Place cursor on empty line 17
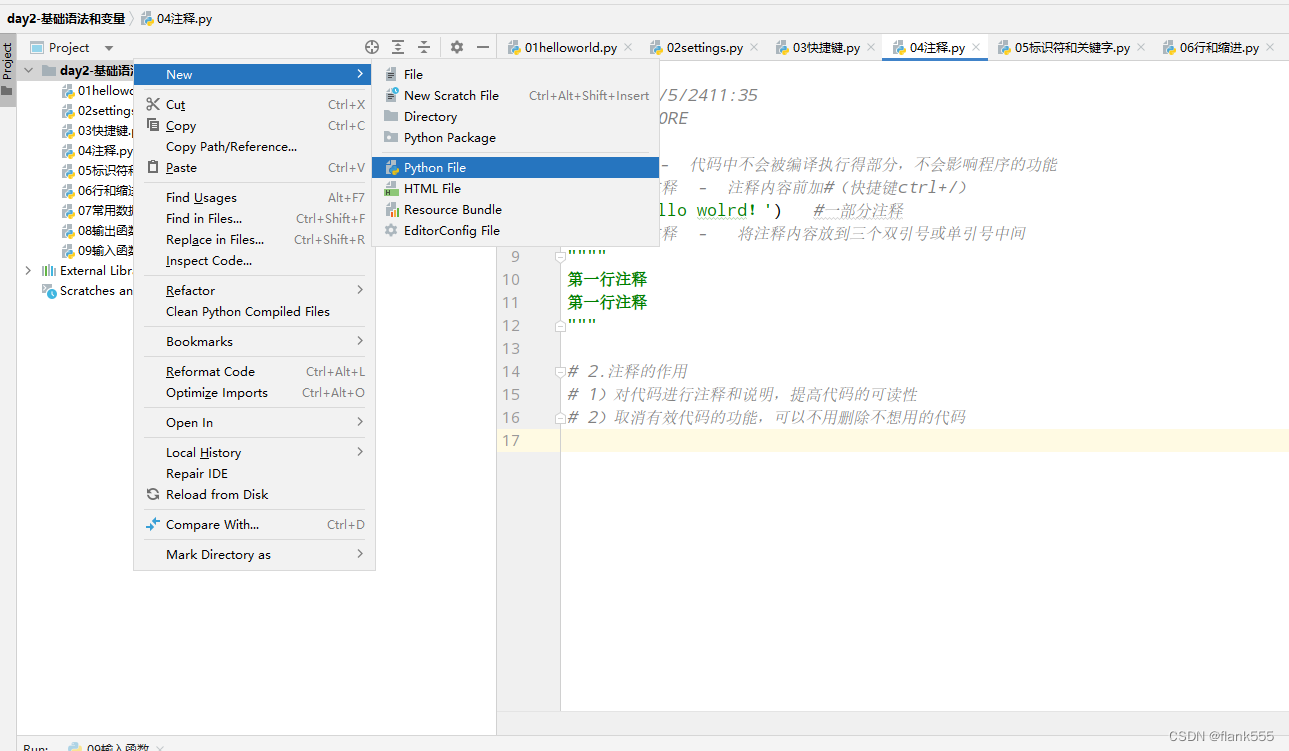Screen dimensions: 1289x751 (924, 440)
